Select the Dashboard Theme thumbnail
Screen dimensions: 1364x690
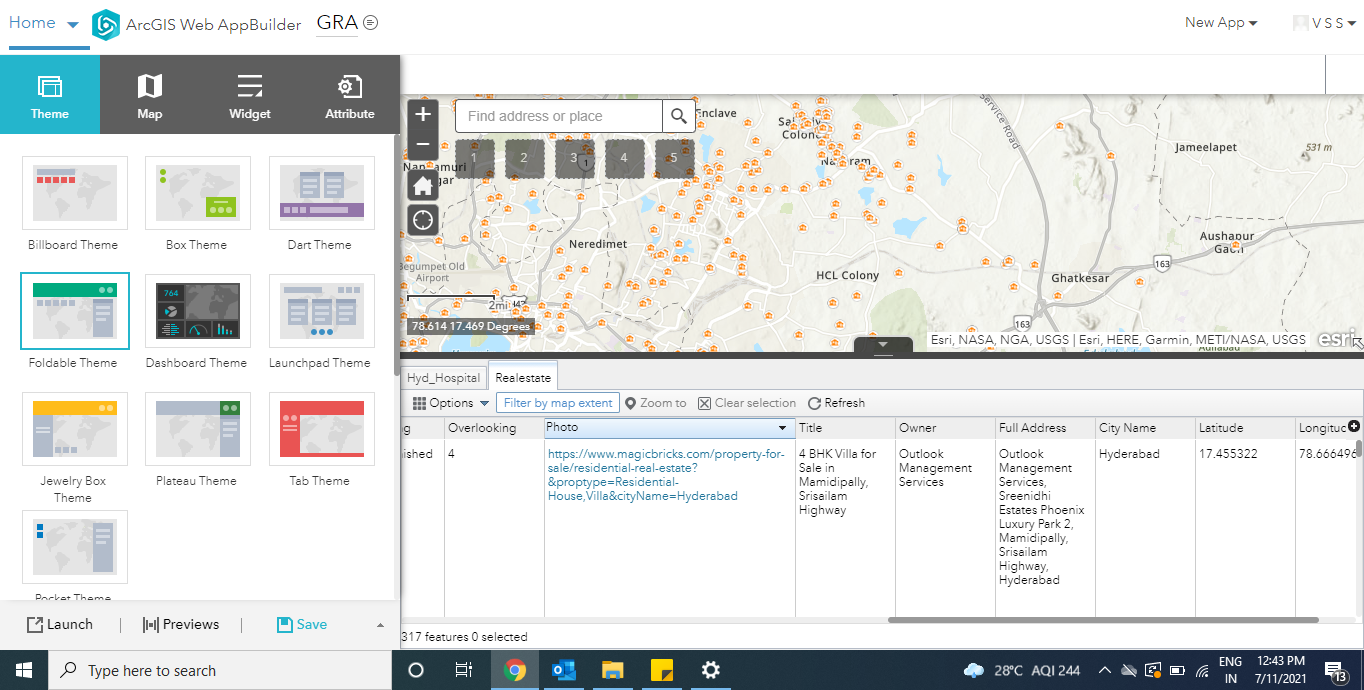(x=196, y=311)
